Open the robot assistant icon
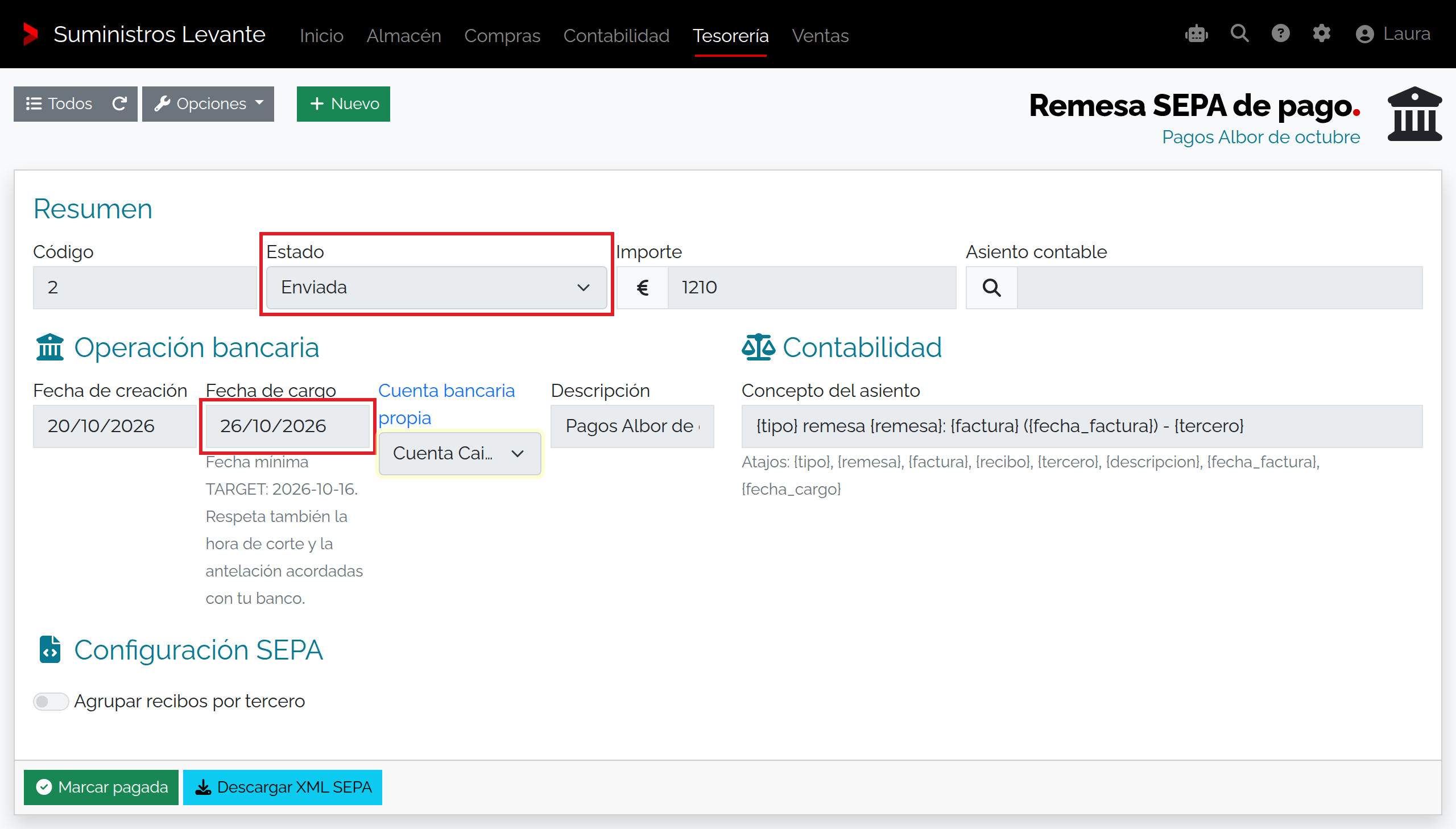The width and height of the screenshot is (1456, 829). coord(1196,34)
